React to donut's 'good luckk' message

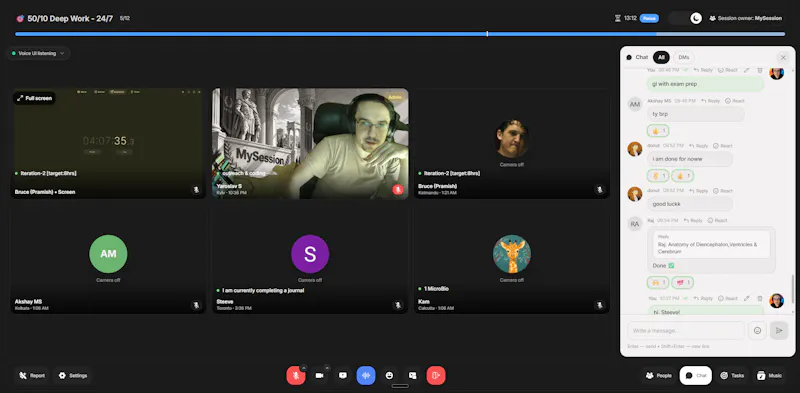(x=723, y=191)
